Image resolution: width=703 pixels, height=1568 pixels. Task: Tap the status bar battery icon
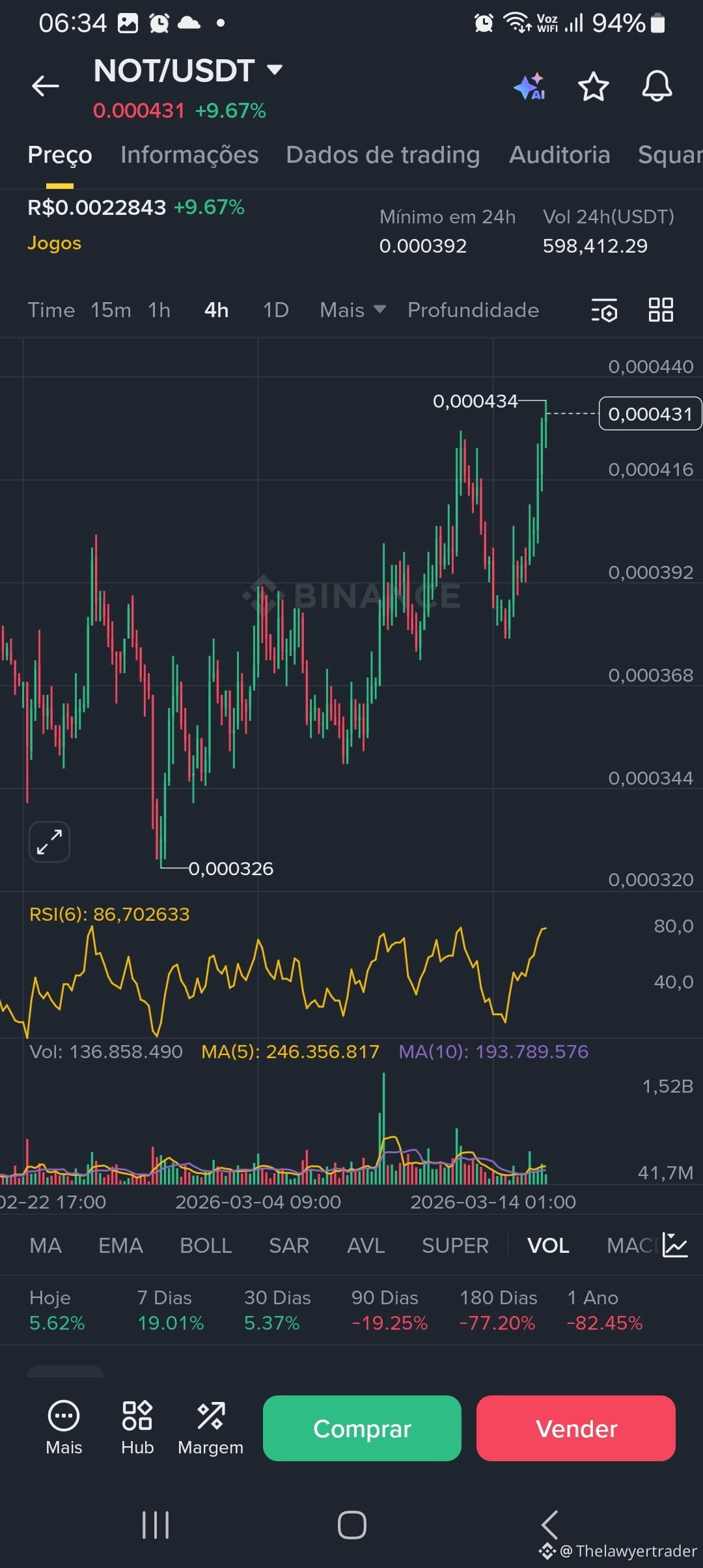[x=657, y=23]
